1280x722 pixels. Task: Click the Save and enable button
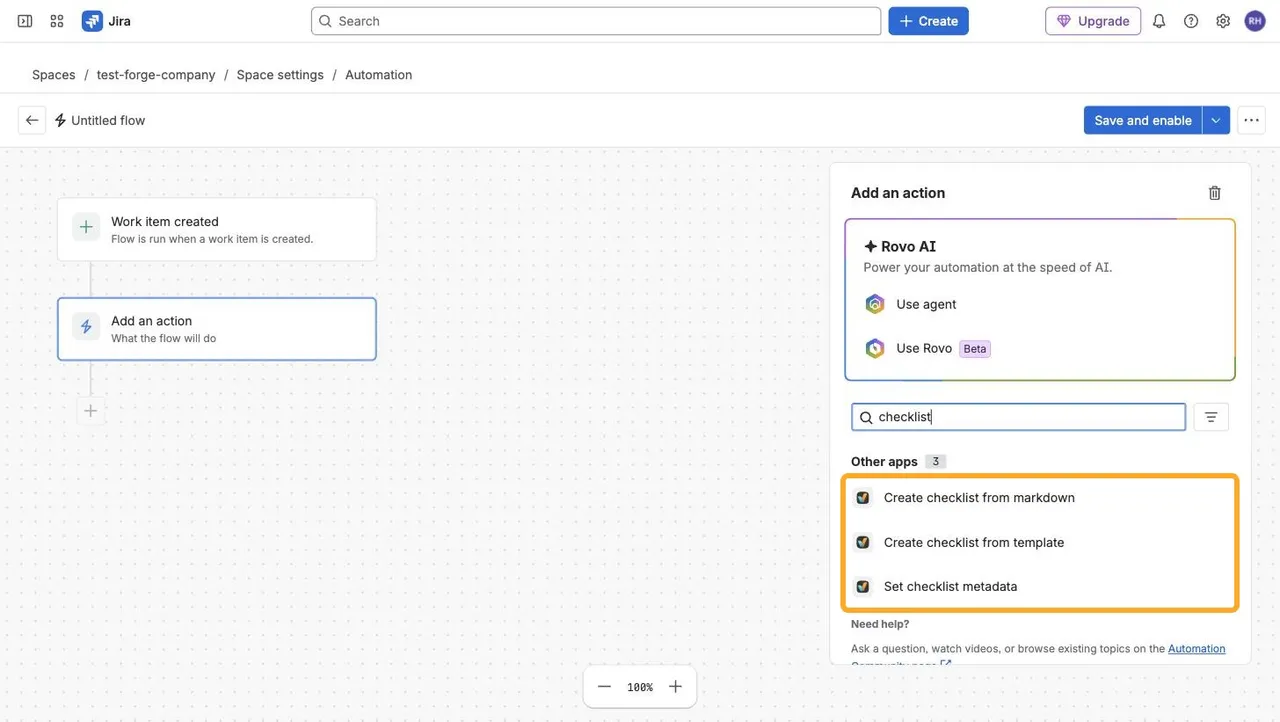click(x=1143, y=120)
